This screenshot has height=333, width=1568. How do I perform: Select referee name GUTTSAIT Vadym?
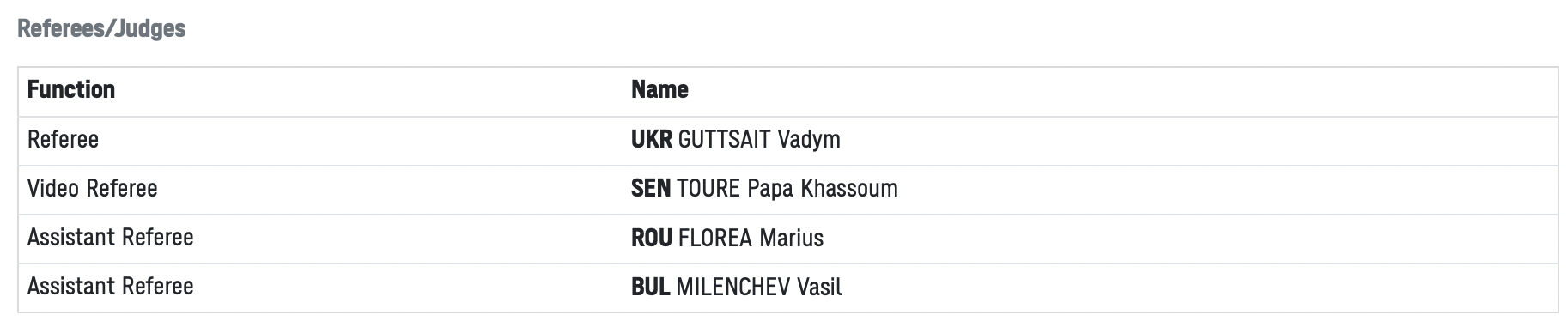759,139
